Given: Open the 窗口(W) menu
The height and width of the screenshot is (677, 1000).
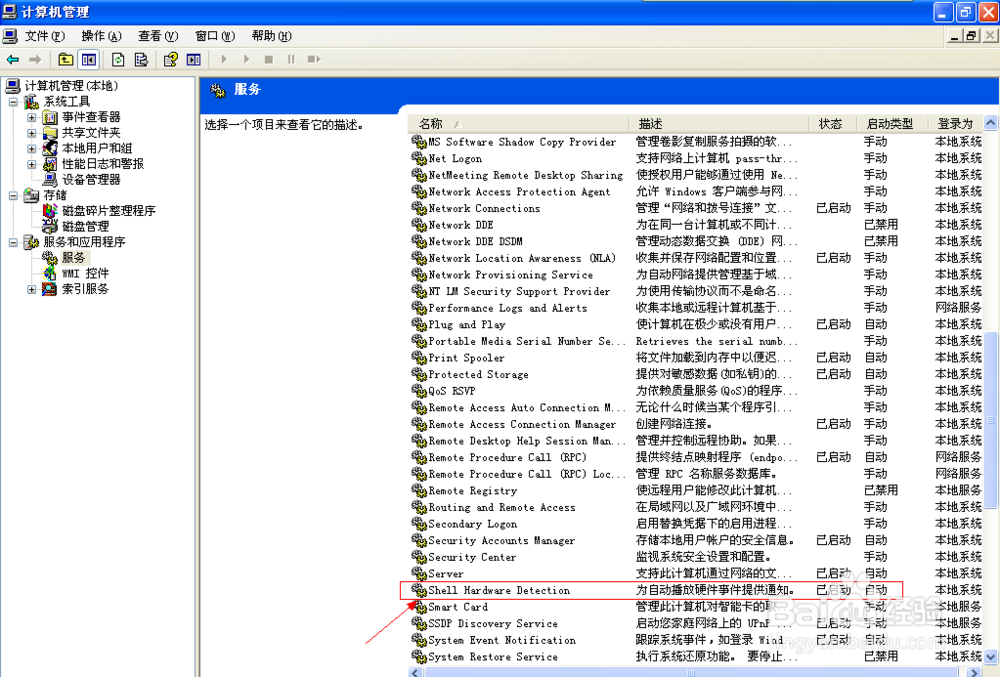Looking at the screenshot, I should (x=215, y=36).
